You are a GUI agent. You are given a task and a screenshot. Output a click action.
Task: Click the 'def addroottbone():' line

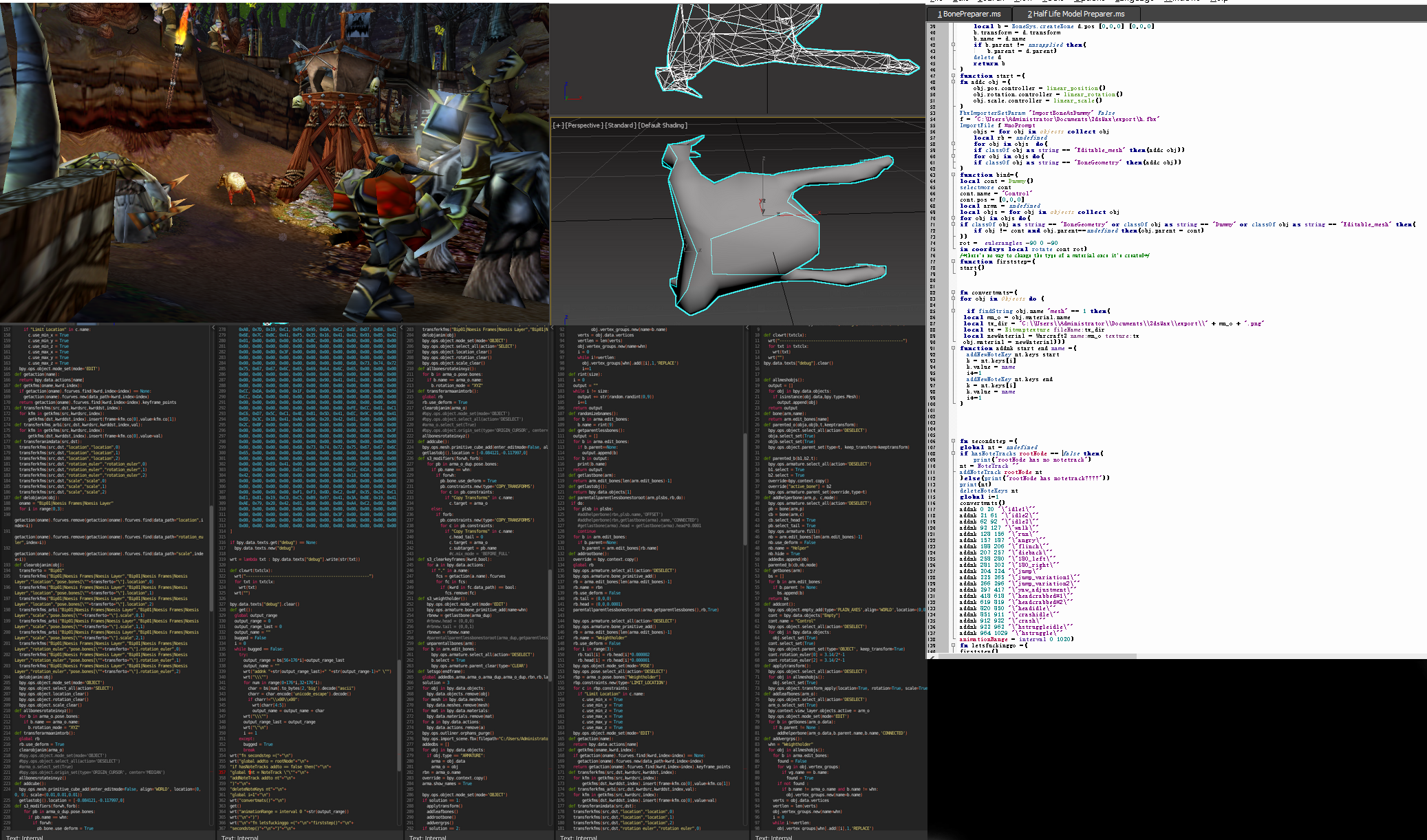click(589, 553)
